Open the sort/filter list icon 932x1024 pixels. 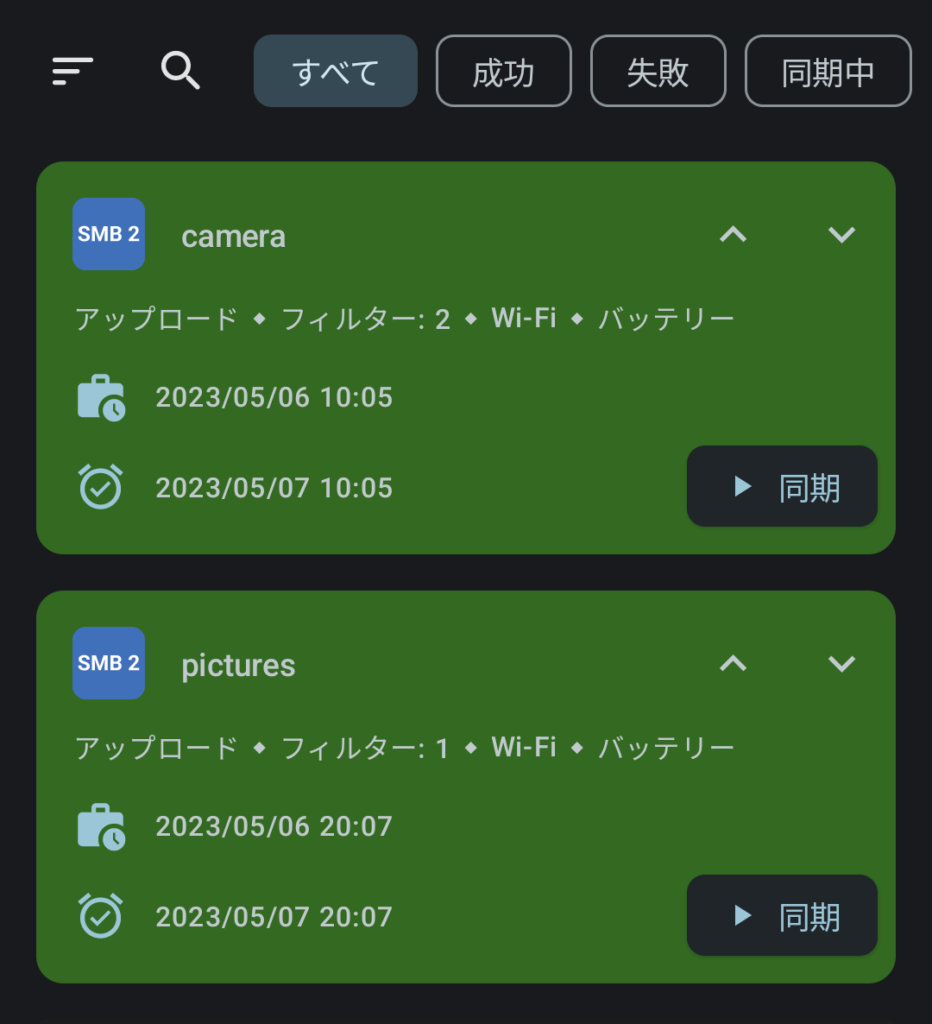pos(72,71)
